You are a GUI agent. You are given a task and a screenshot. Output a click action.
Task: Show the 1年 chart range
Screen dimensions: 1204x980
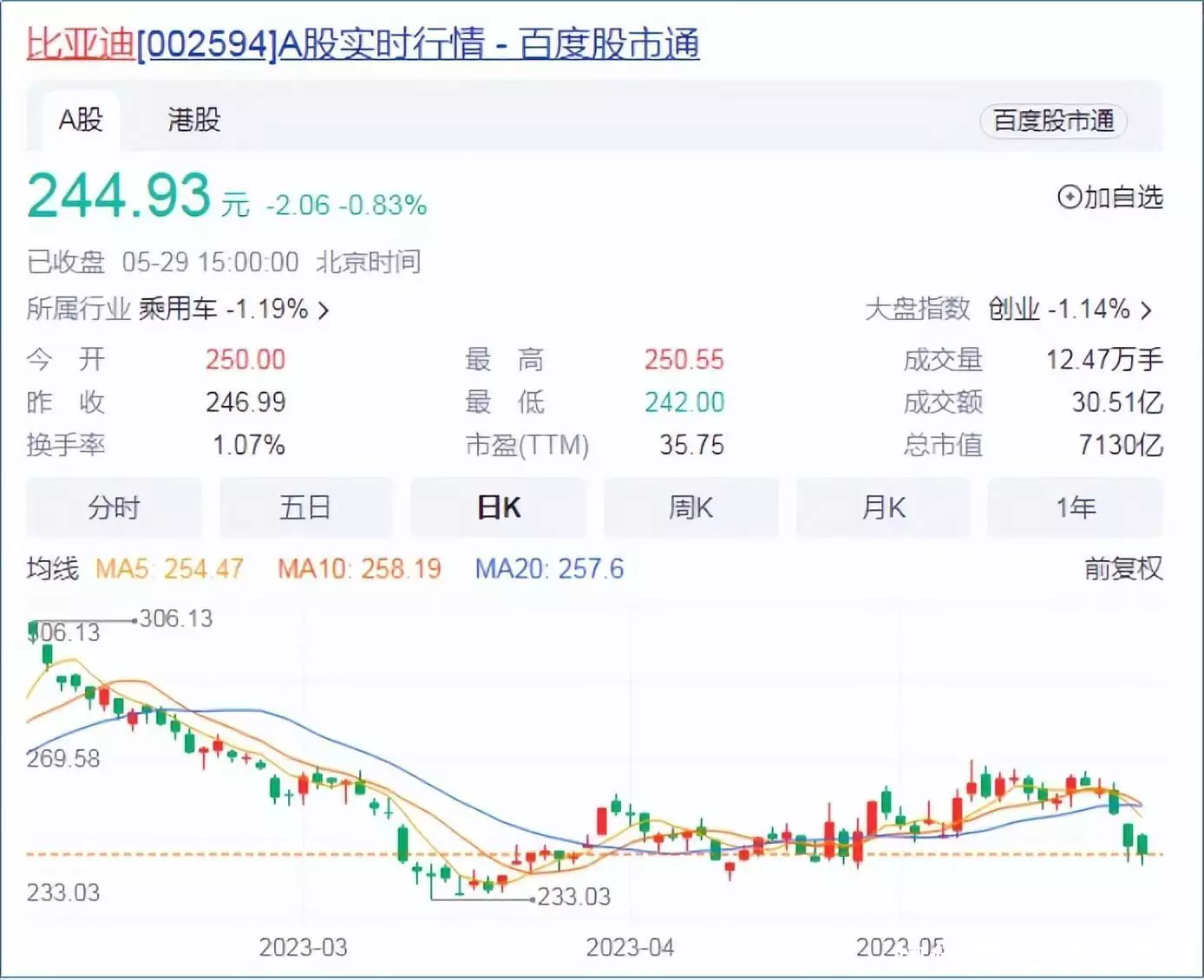(1076, 507)
